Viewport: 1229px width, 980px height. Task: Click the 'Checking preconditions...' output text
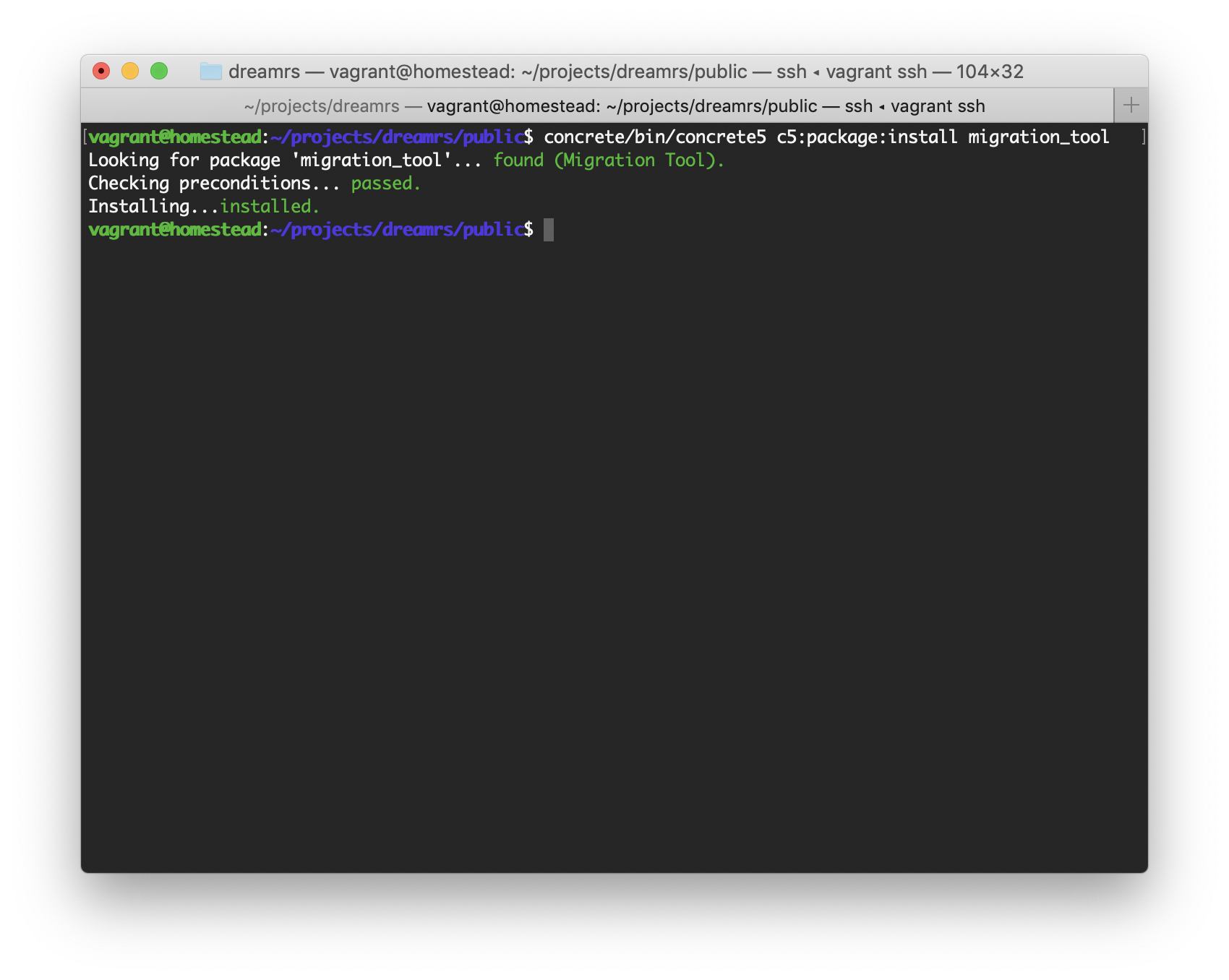pos(214,184)
